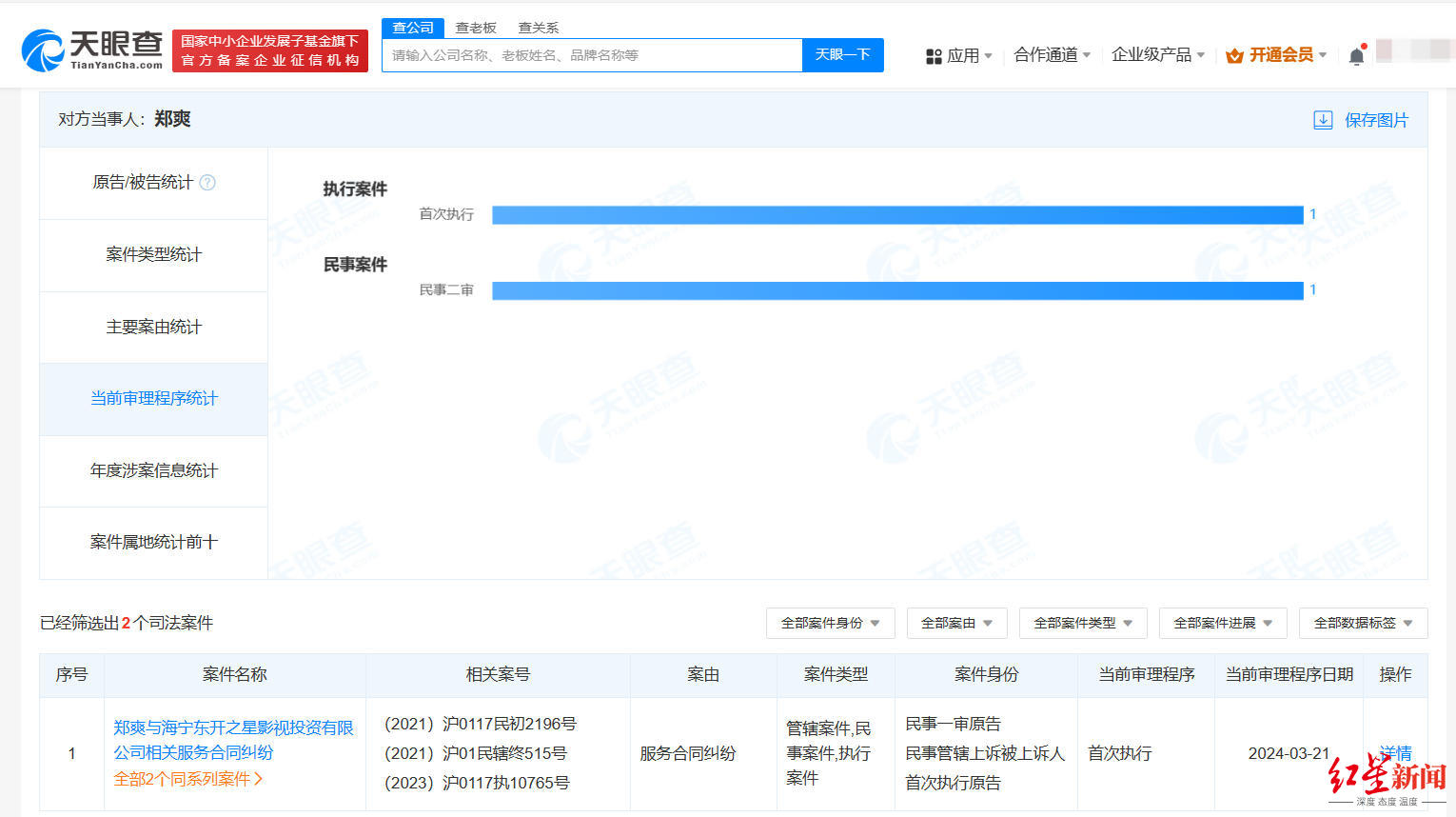
Task: Click the party name 郑爽
Action: (172, 119)
